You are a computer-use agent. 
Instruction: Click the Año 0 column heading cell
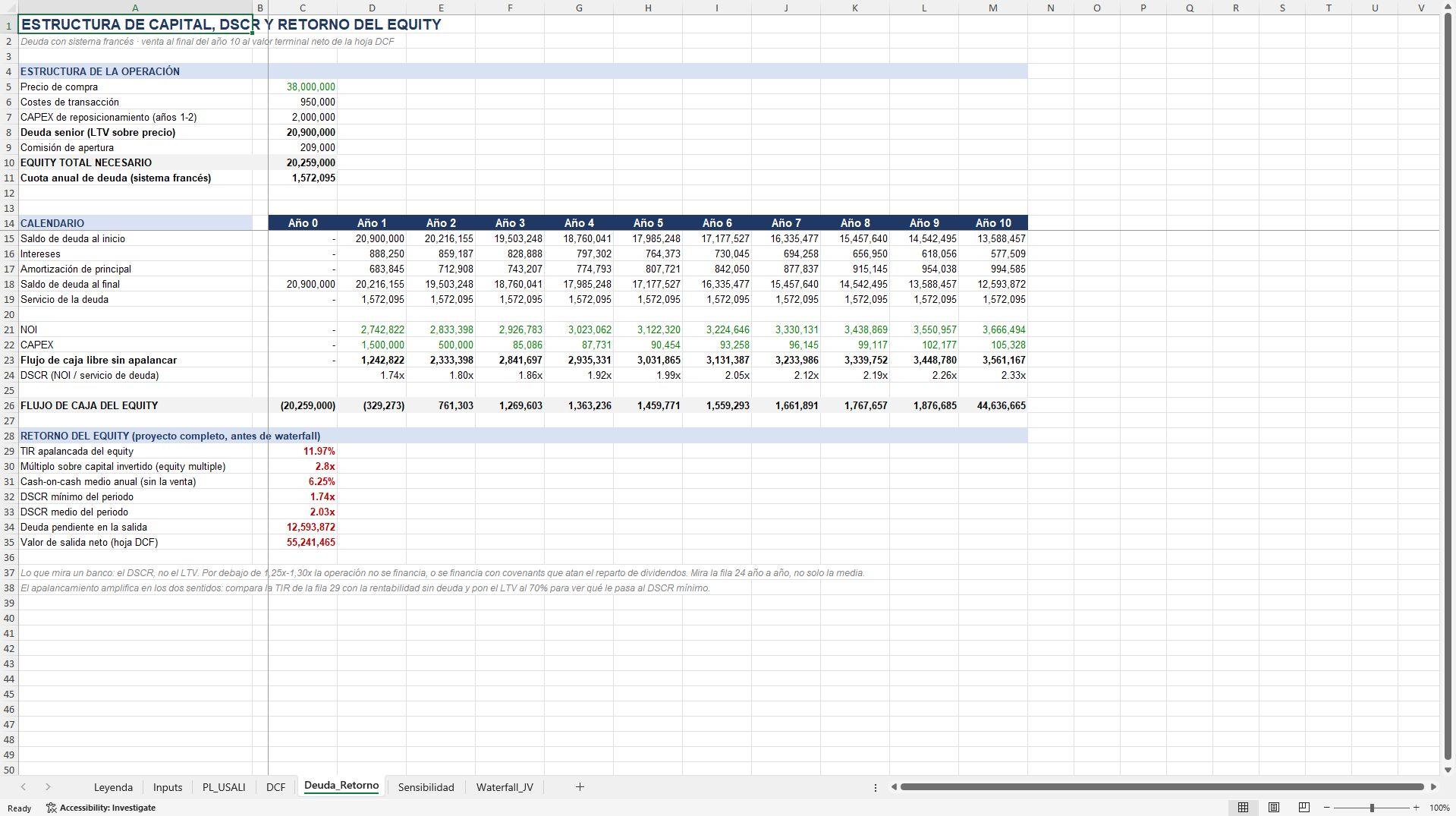point(302,223)
